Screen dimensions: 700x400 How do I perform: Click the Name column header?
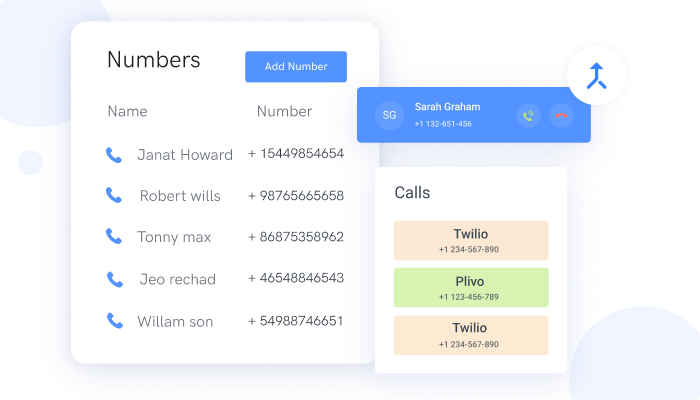coord(127,111)
